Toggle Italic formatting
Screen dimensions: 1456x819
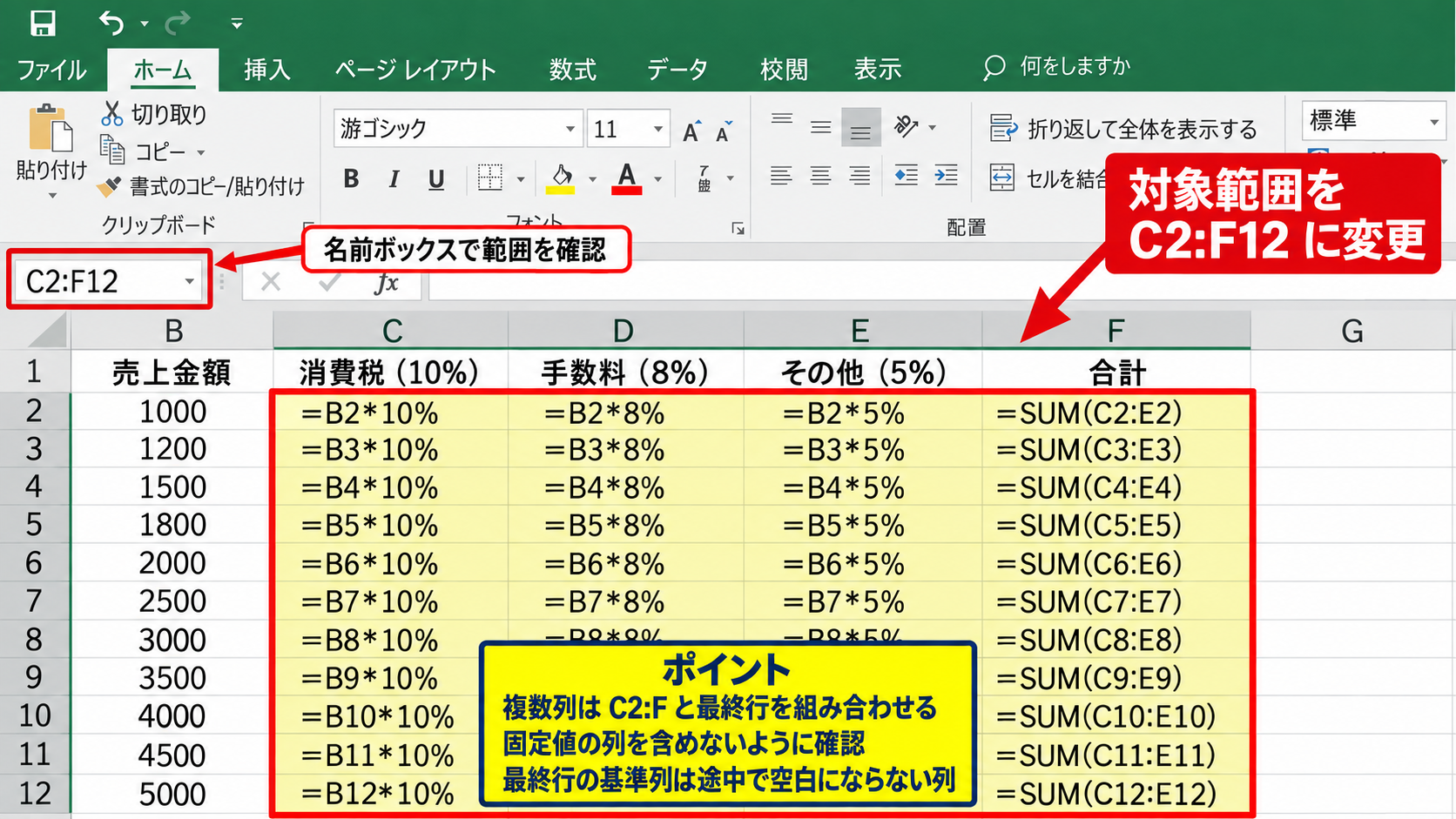coord(394,179)
